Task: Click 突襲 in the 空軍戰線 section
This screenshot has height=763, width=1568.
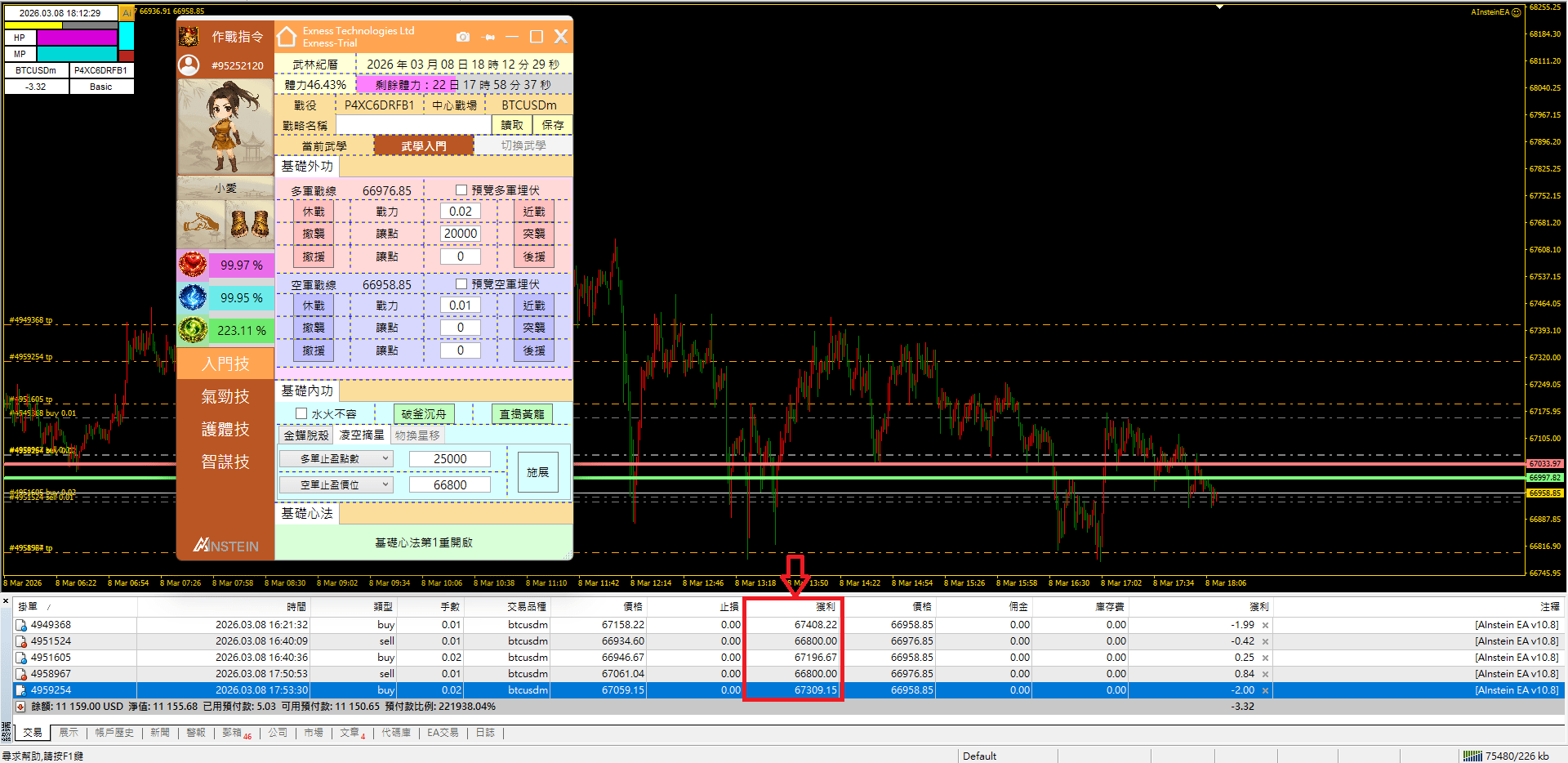Action: pyautogui.click(x=534, y=328)
